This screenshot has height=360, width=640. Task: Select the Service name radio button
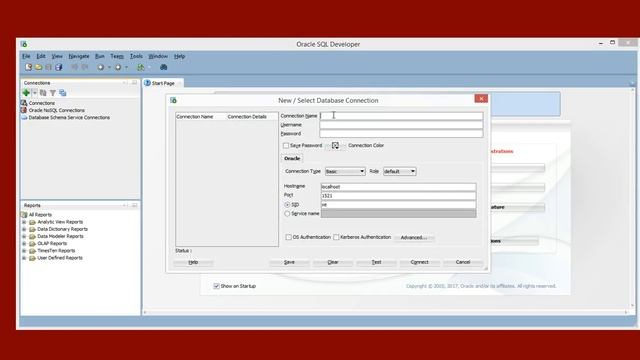[287, 213]
